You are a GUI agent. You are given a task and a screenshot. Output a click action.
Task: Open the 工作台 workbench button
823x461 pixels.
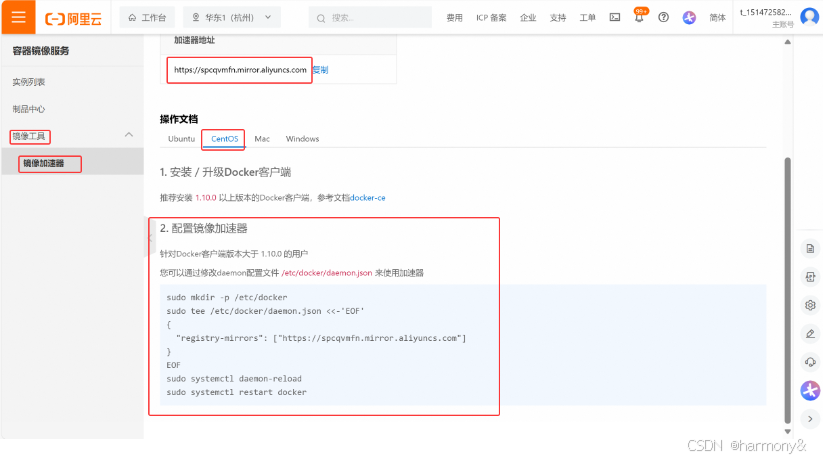point(147,17)
